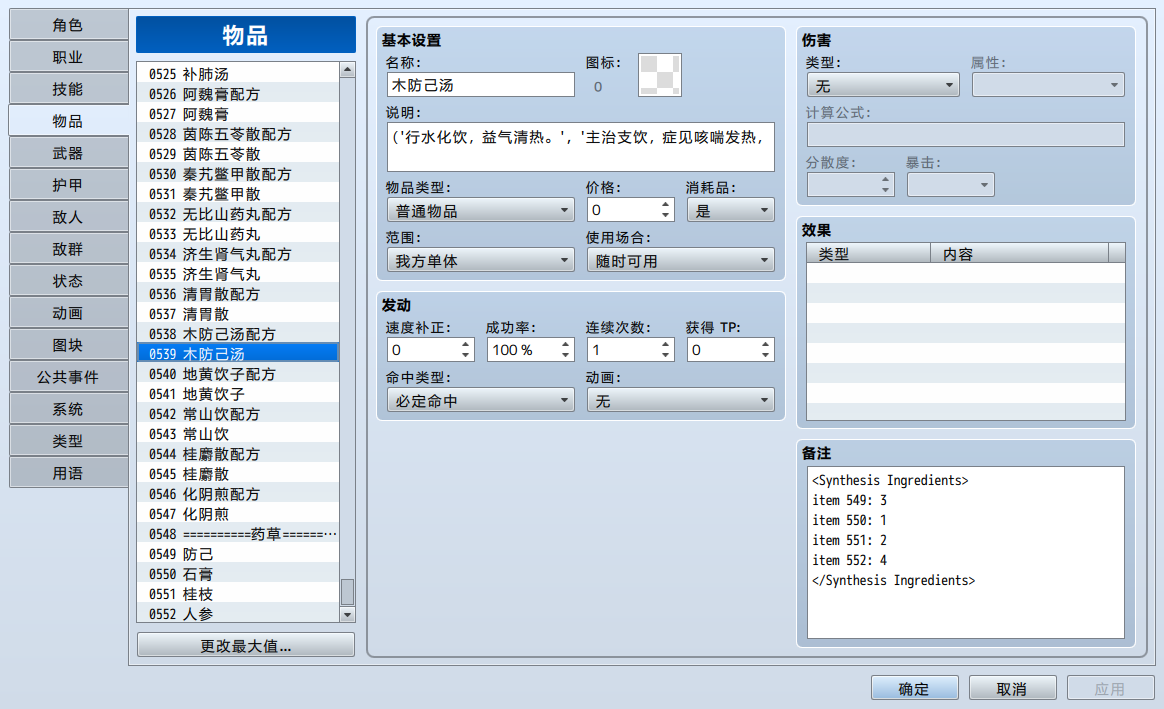Select item 0533 无比山药丸
Viewport: 1164px width, 709px height.
coord(238,234)
